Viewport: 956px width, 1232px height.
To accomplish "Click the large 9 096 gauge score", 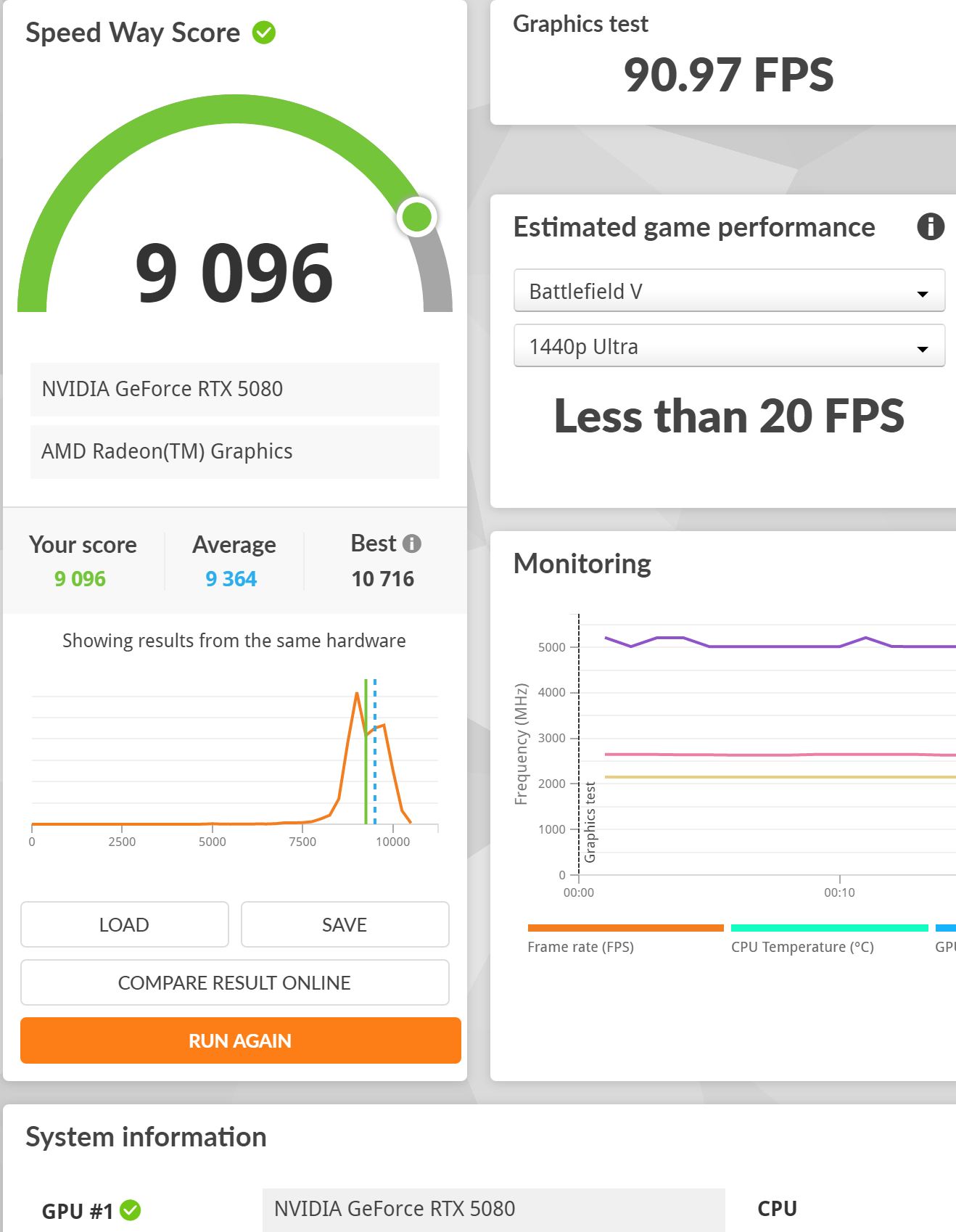I will click(234, 273).
